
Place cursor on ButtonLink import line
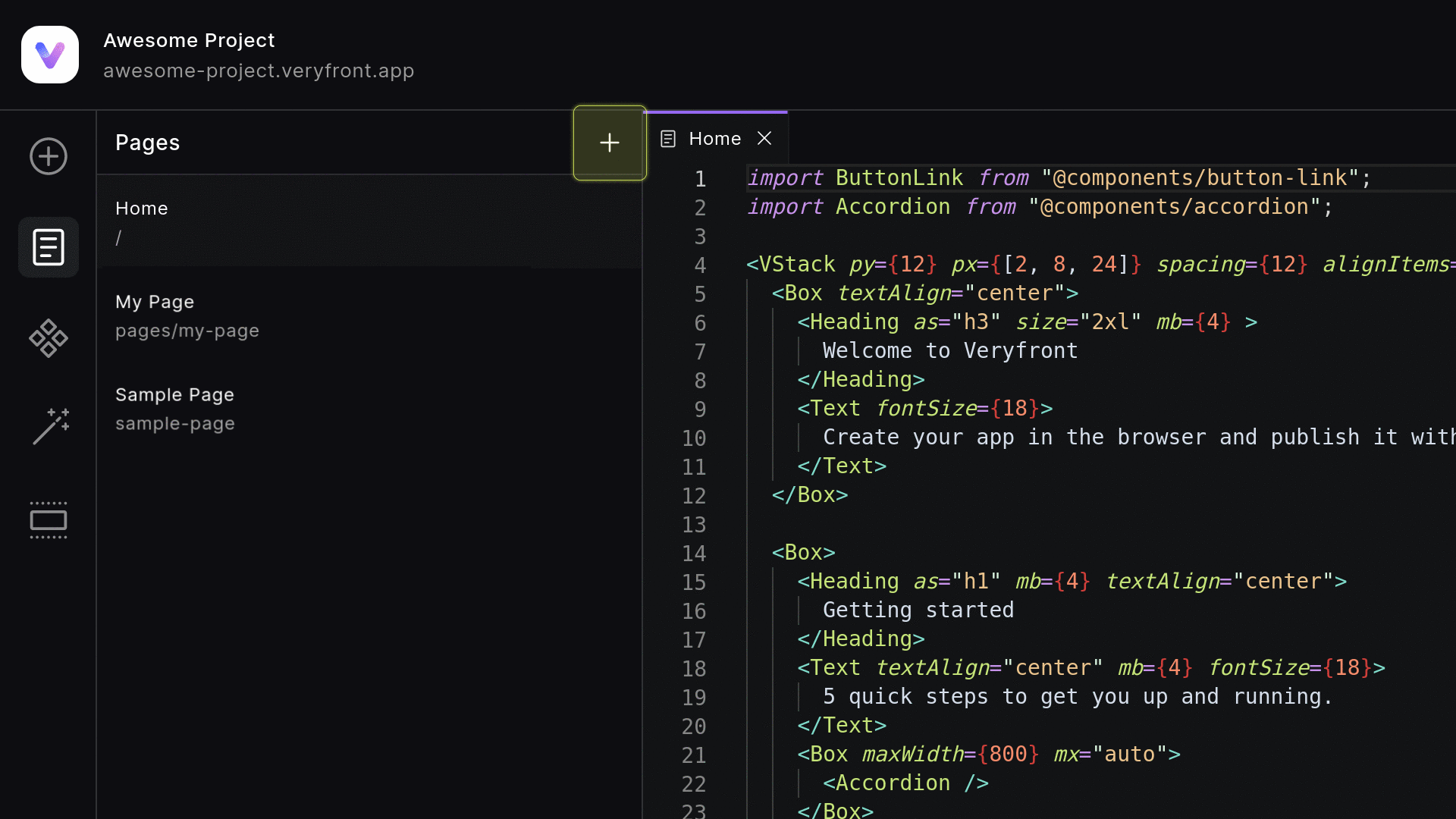click(1059, 177)
